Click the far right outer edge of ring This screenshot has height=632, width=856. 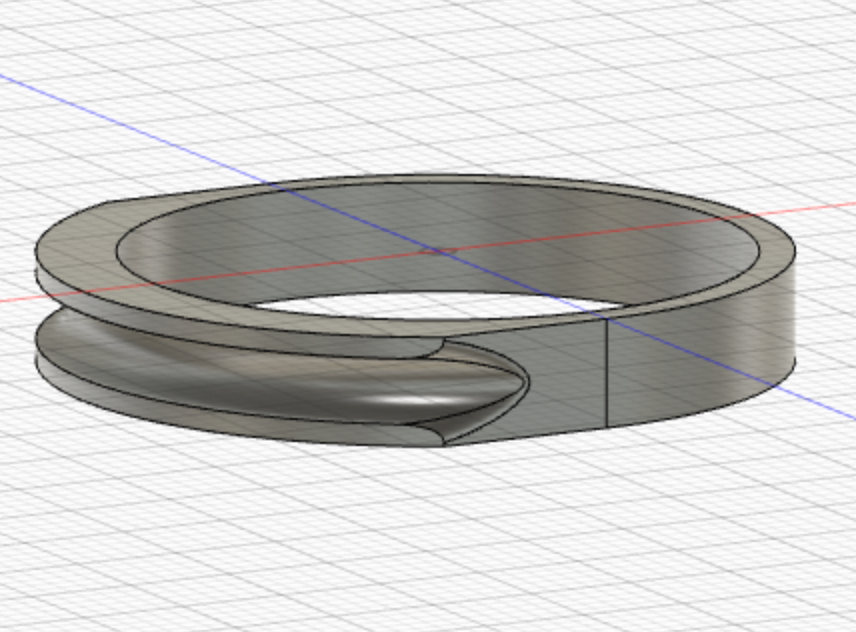[796, 310]
